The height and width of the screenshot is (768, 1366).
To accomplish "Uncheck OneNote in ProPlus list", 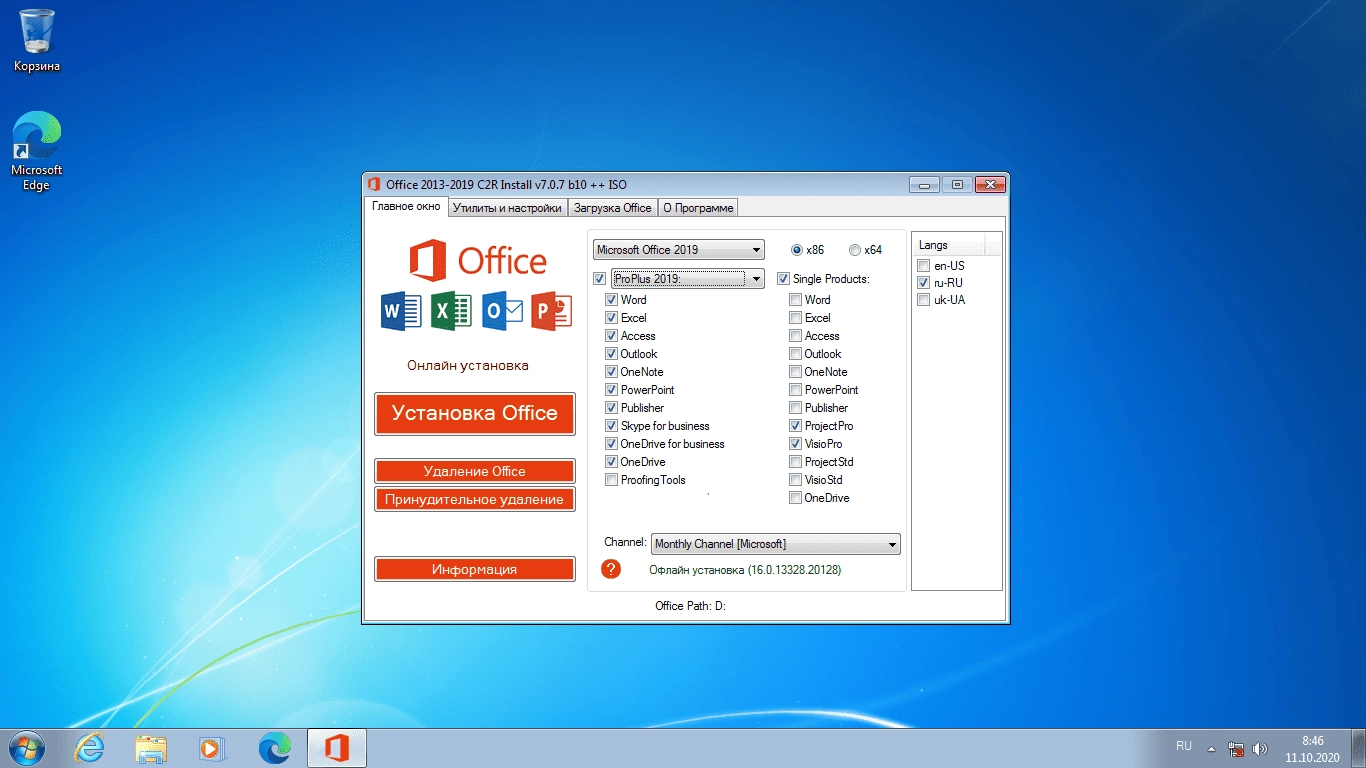I will point(611,372).
